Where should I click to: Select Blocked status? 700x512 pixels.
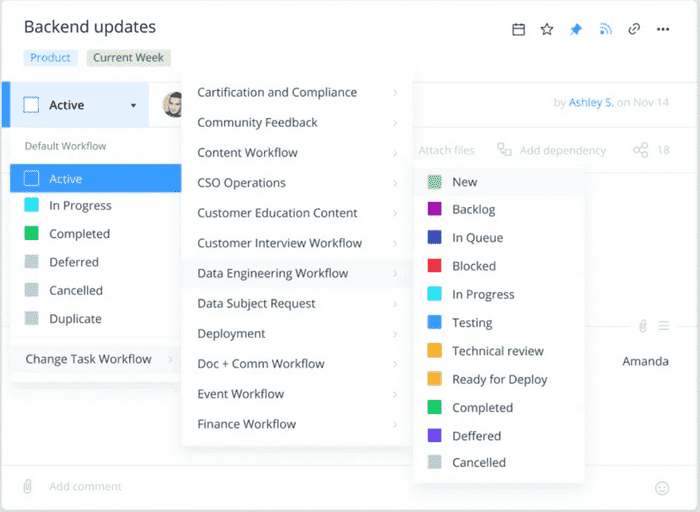(499, 266)
